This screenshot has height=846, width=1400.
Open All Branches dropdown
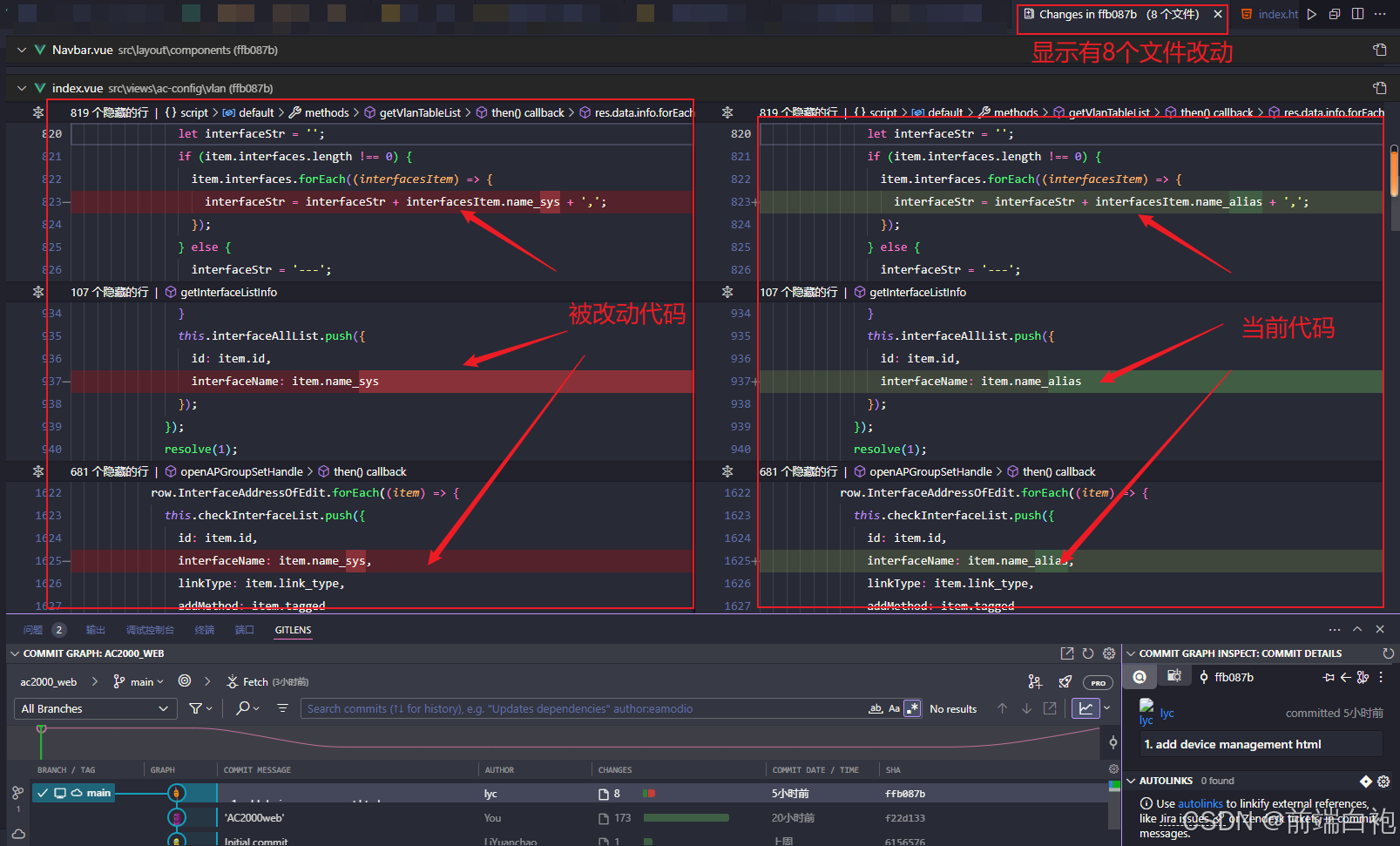coord(96,708)
